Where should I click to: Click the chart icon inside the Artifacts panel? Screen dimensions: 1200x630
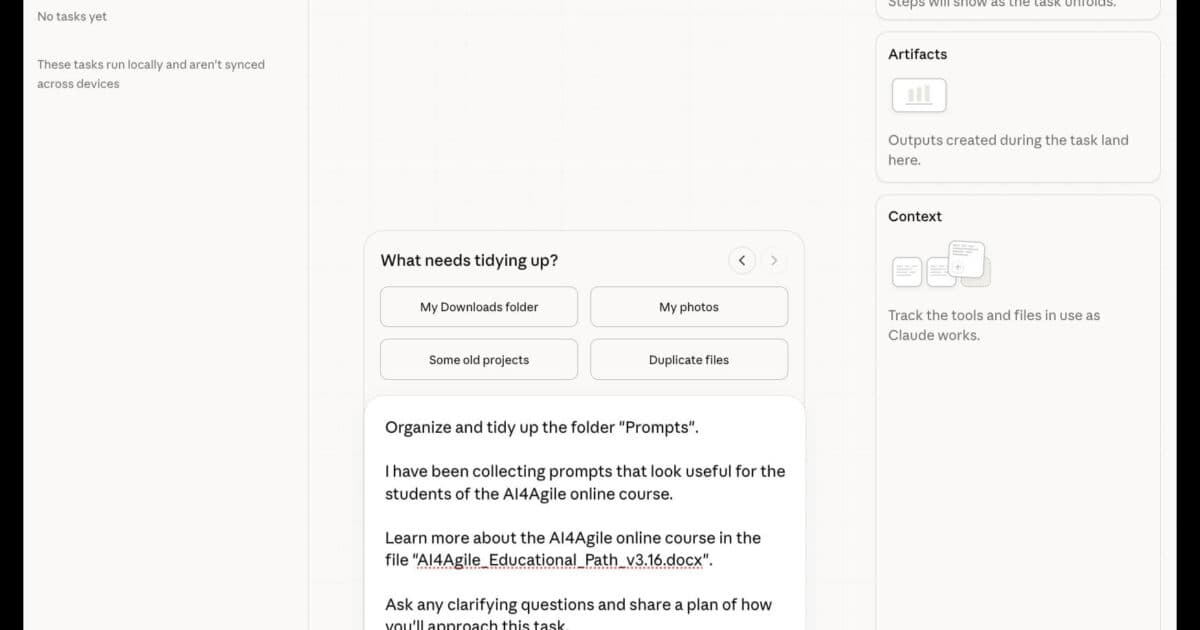click(918, 94)
